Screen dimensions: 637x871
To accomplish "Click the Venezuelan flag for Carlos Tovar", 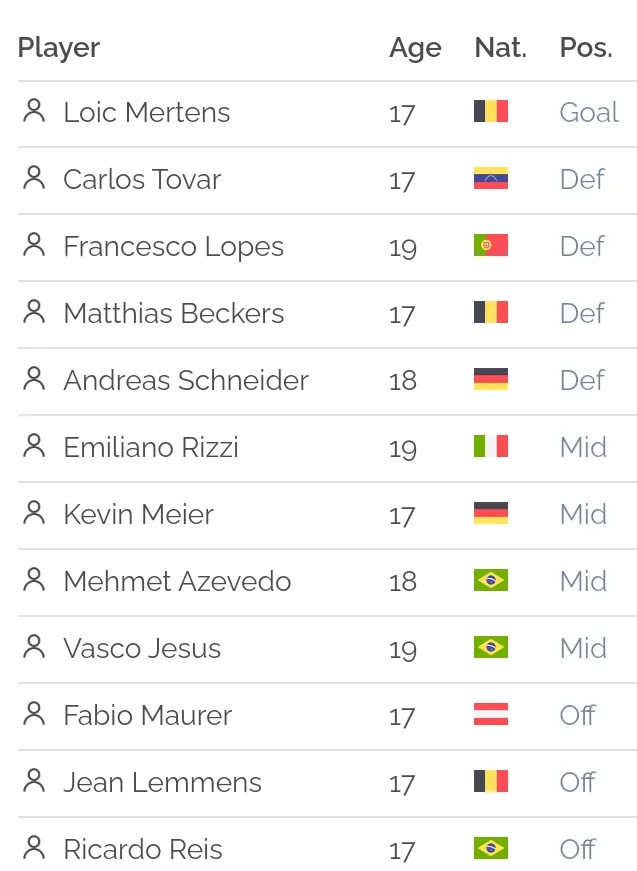I will pos(491,178).
